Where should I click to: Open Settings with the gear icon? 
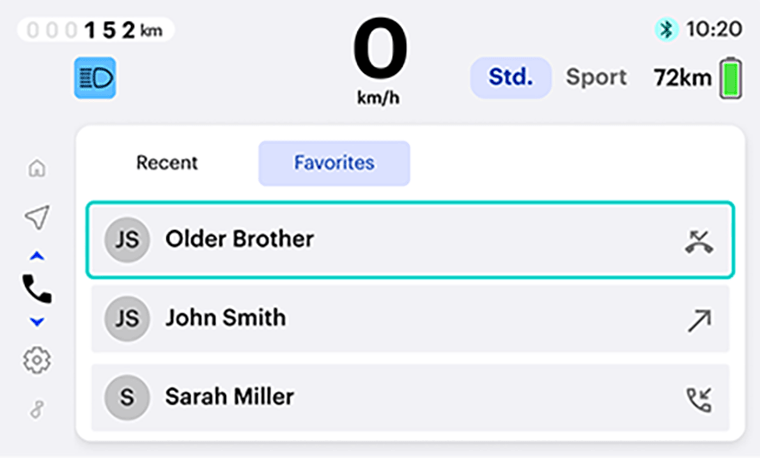(37, 360)
